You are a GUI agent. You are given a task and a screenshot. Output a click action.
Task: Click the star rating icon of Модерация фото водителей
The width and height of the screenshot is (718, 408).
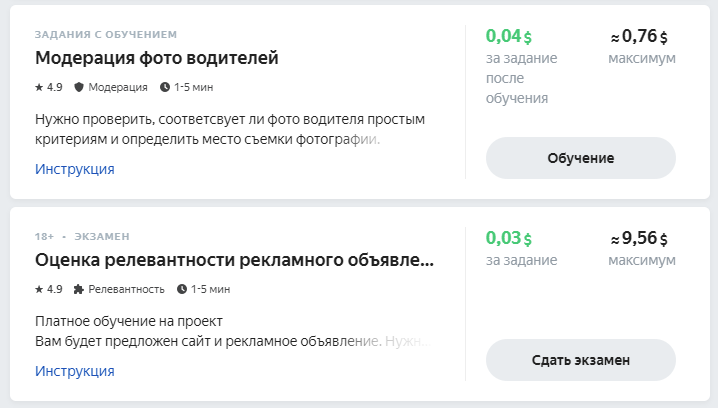39,87
